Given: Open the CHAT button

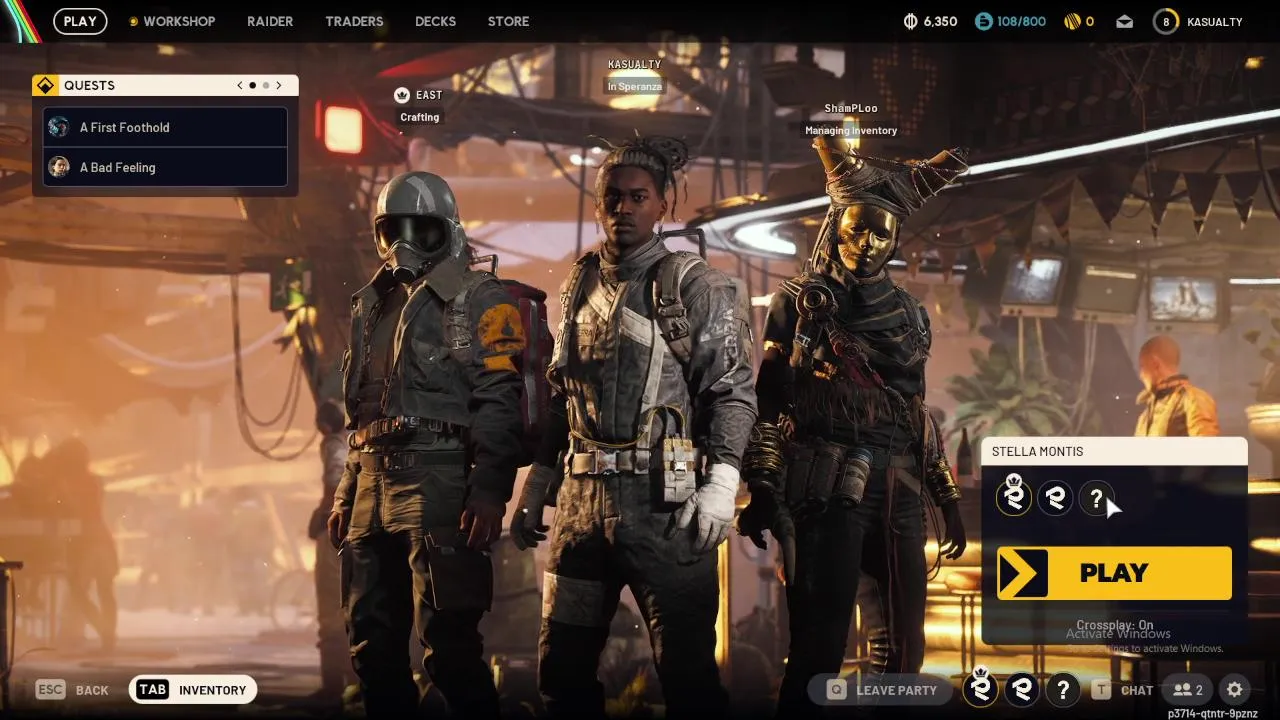Looking at the screenshot, I should coord(1122,690).
